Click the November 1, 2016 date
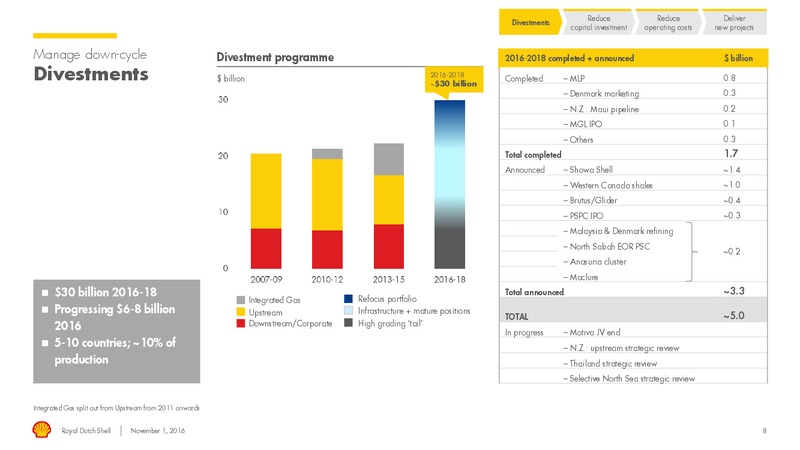Image resolution: width=800 pixels, height=450 pixels. [158, 431]
